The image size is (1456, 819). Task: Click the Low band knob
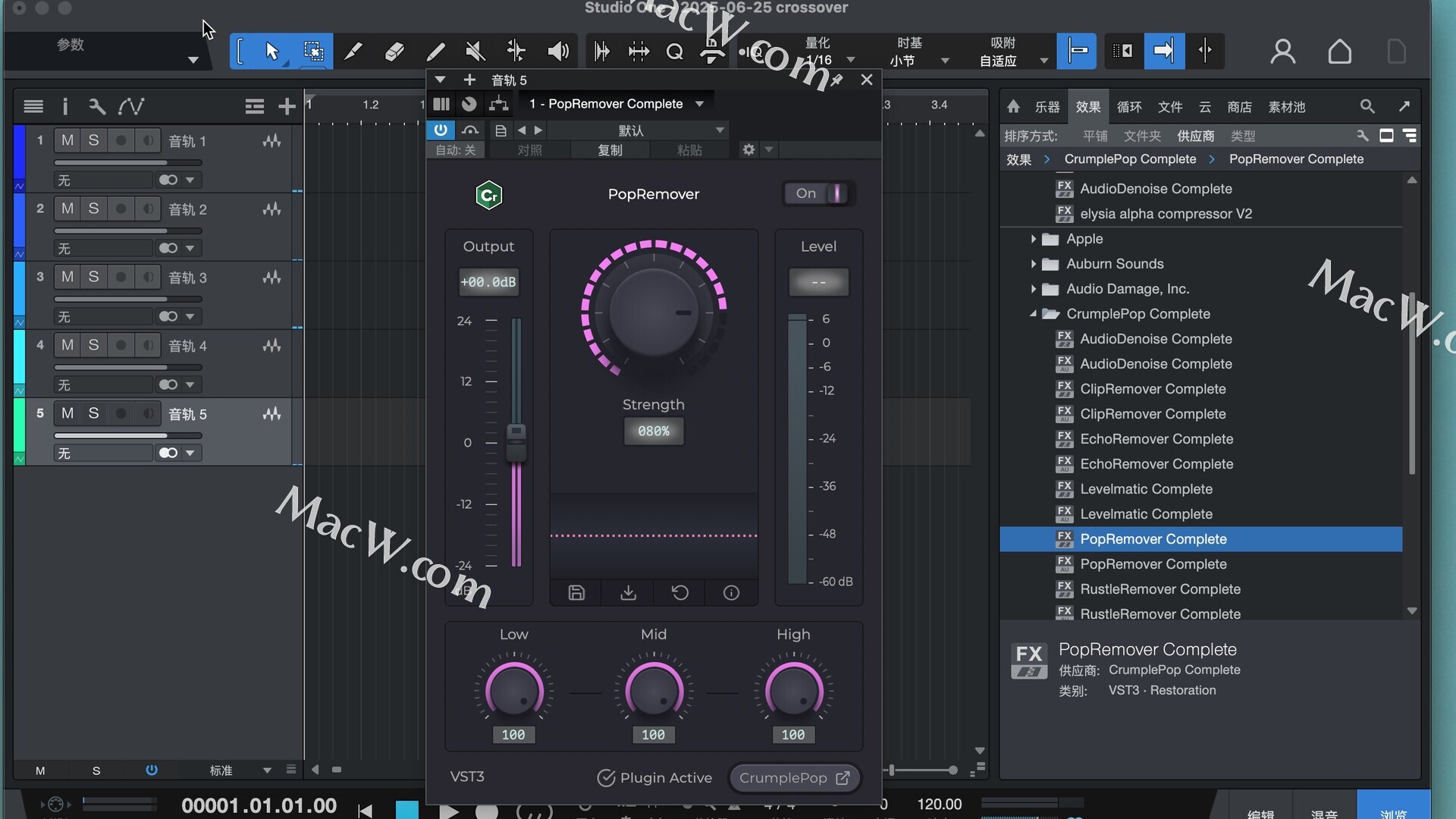pos(513,692)
